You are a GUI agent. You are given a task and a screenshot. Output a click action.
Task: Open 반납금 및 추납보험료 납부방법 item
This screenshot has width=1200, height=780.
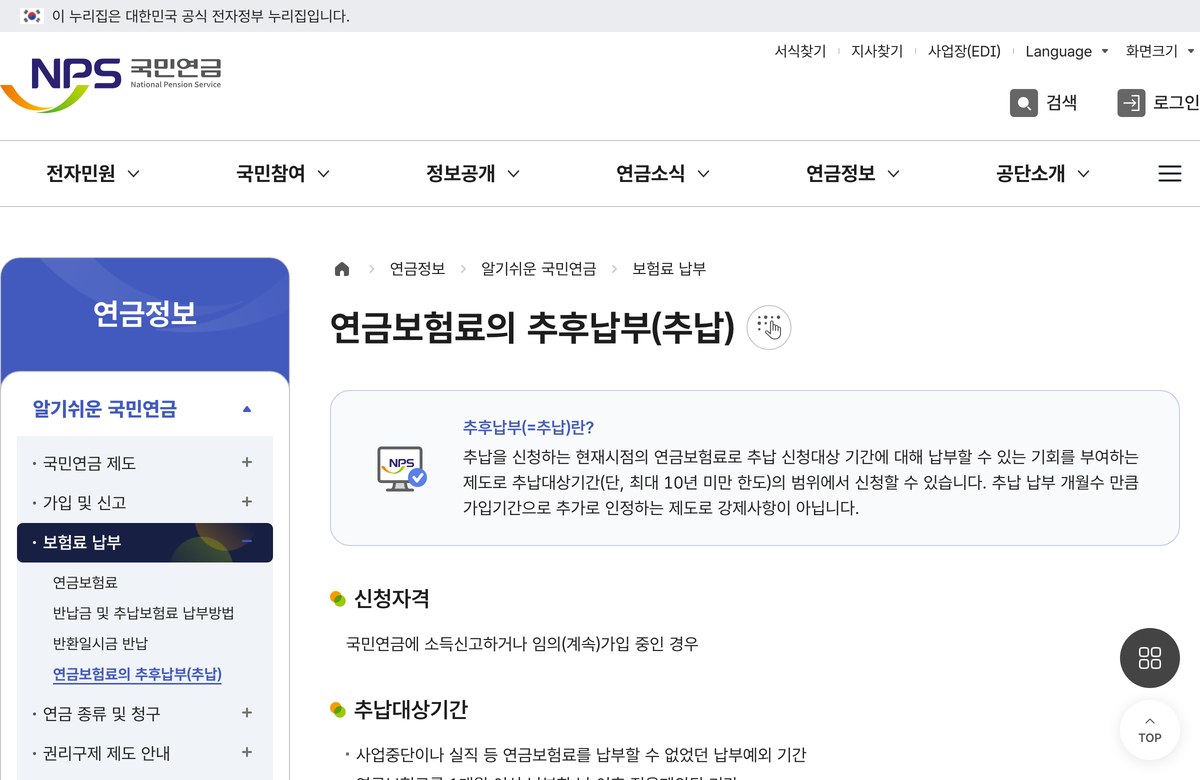(143, 613)
